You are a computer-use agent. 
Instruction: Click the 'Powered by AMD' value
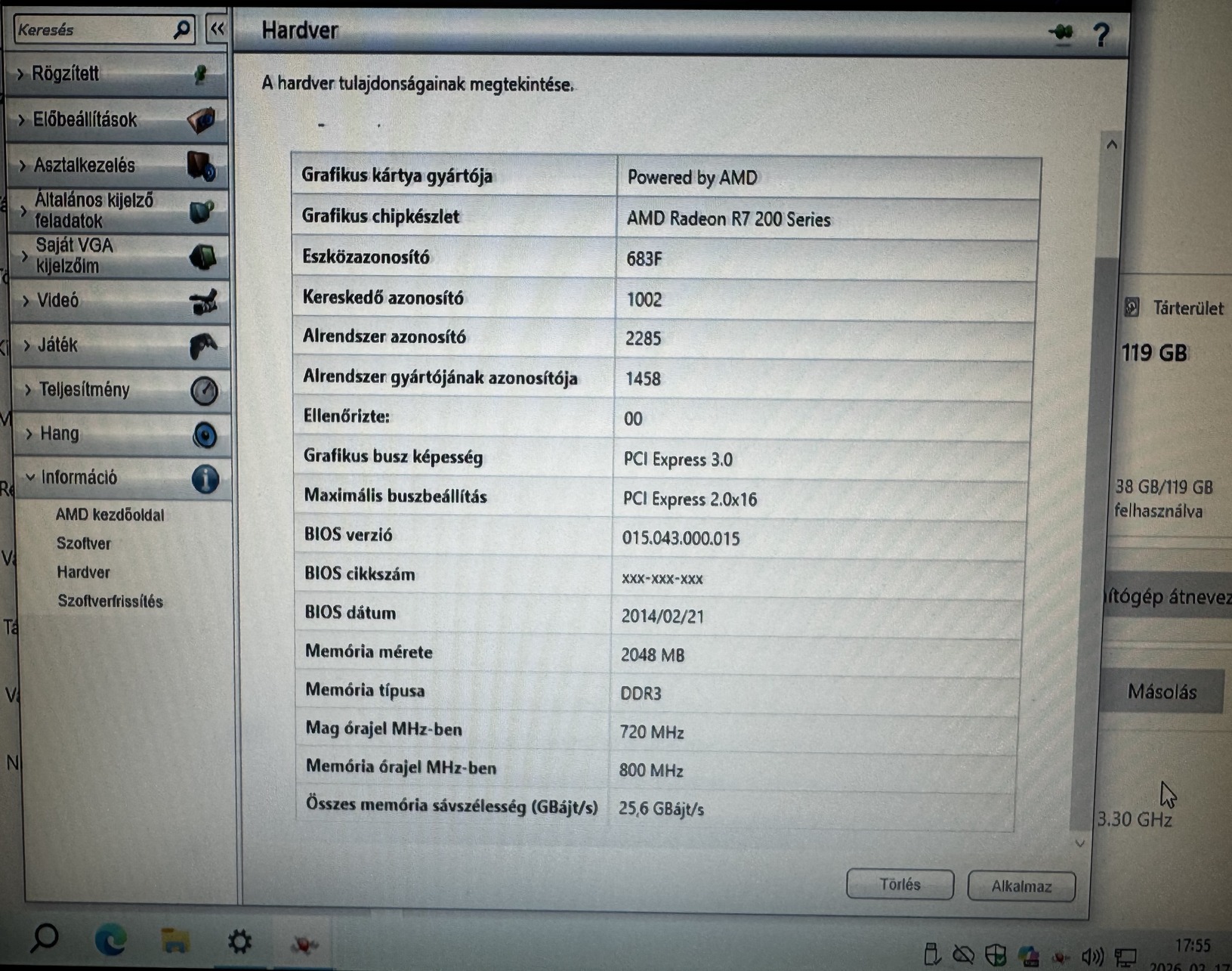pyautogui.click(x=692, y=178)
